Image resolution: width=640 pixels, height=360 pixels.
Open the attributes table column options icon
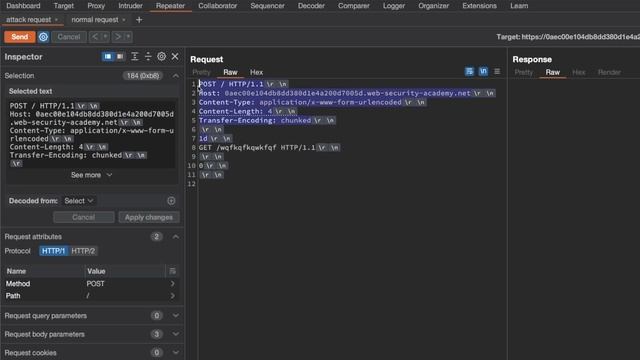point(172,271)
